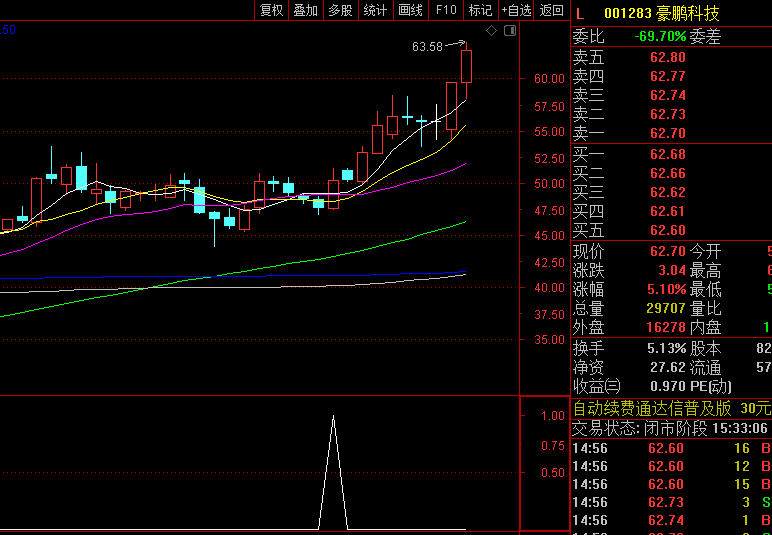Click the 股本 label

706,348
